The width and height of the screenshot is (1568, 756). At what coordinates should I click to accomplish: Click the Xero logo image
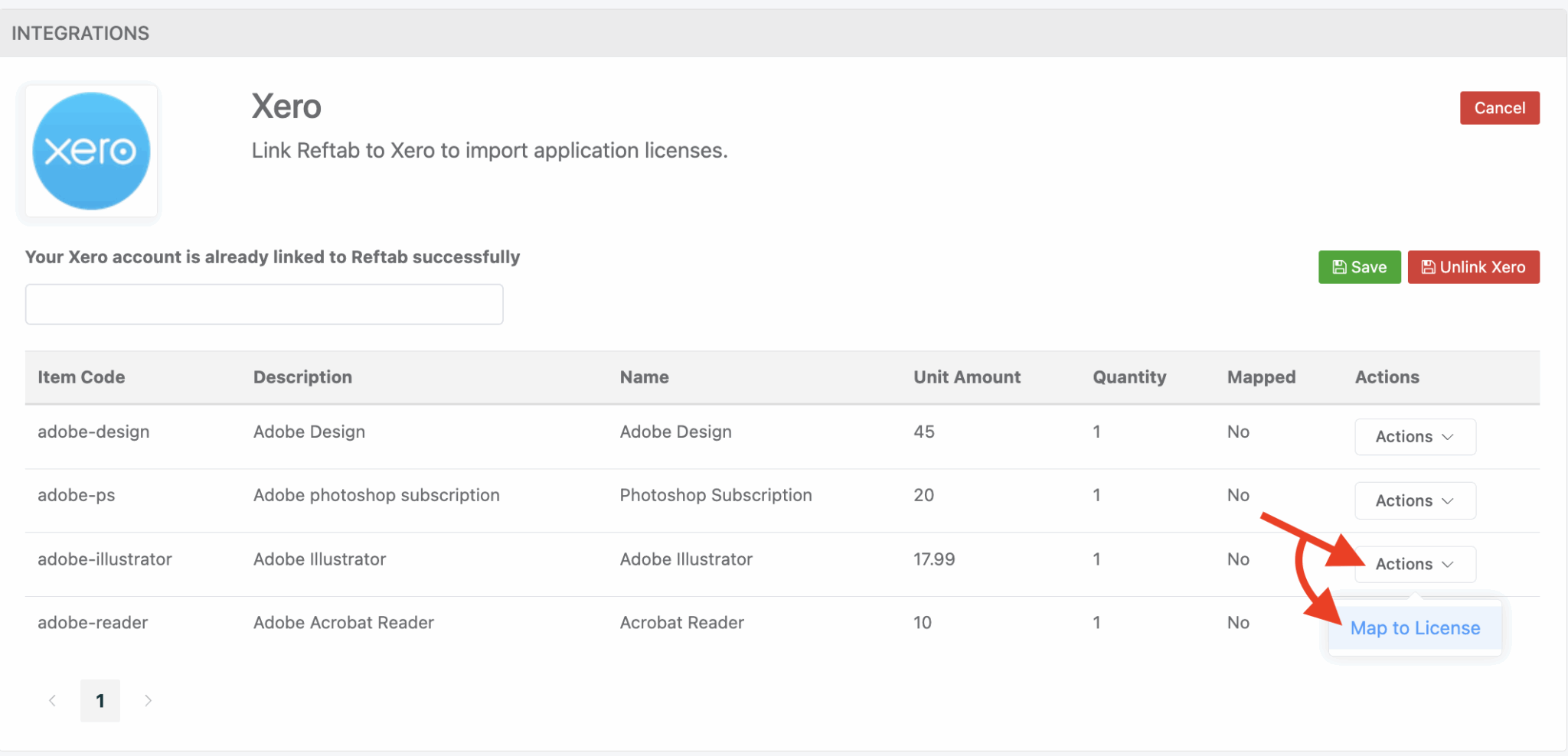[x=91, y=152]
